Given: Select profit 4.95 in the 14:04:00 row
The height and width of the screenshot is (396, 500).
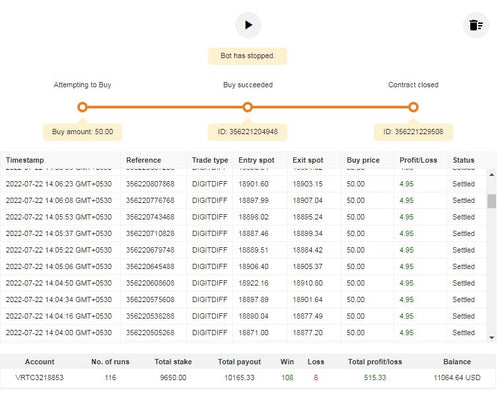Looking at the screenshot, I should 406,333.
